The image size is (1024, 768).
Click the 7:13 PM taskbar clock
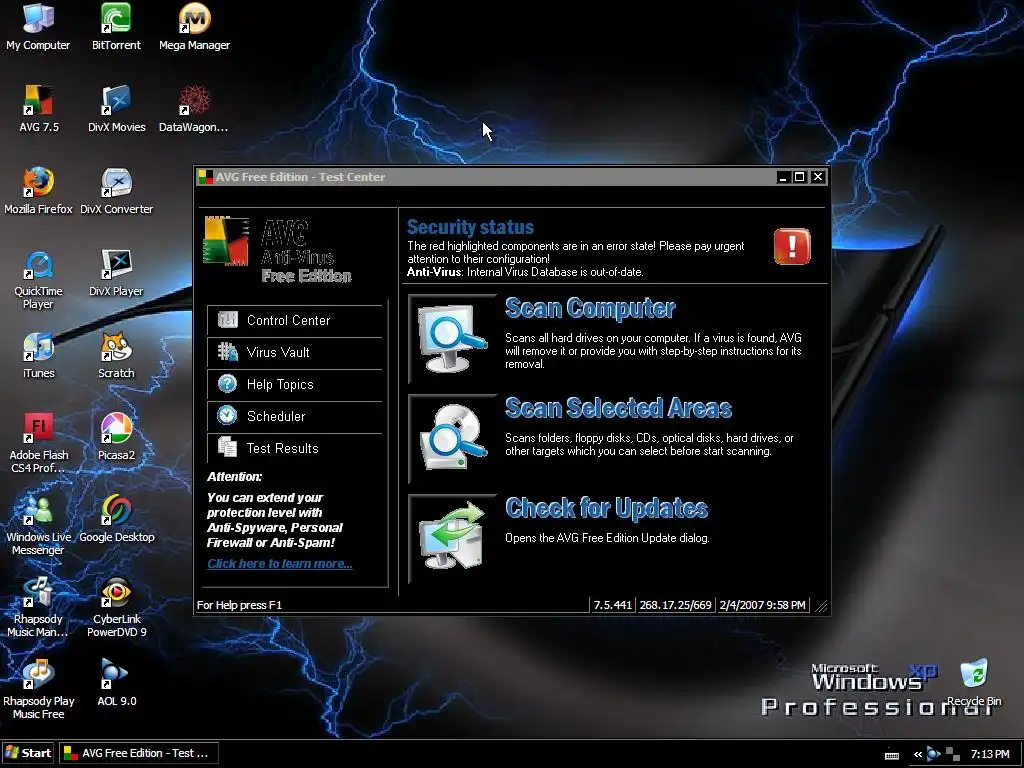[x=989, y=754]
